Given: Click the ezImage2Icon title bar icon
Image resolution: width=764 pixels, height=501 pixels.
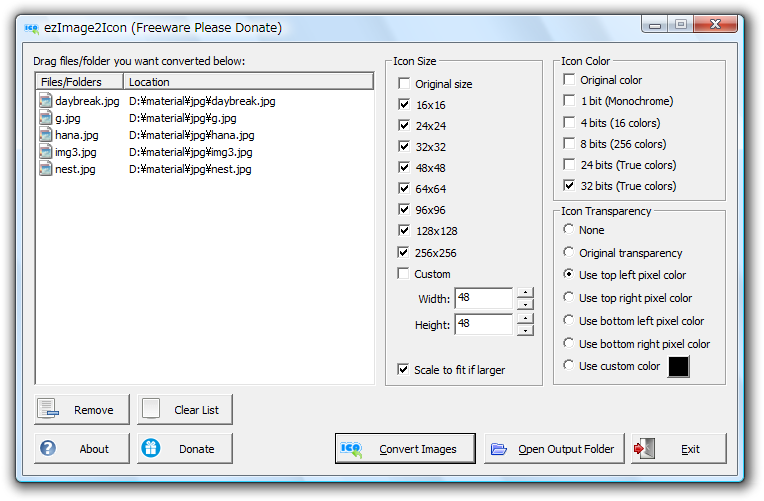Looking at the screenshot, I should [x=31, y=27].
